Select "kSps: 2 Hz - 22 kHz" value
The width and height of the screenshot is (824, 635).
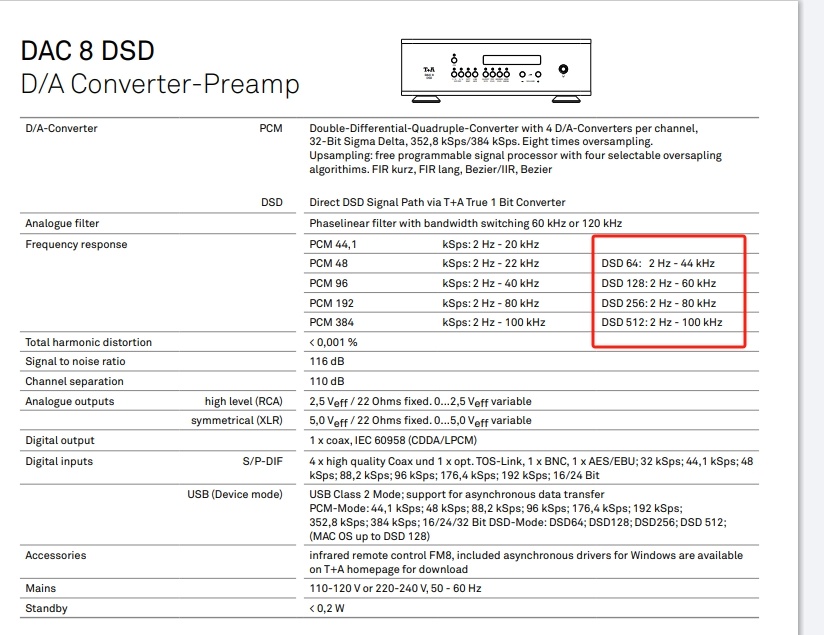(x=490, y=263)
